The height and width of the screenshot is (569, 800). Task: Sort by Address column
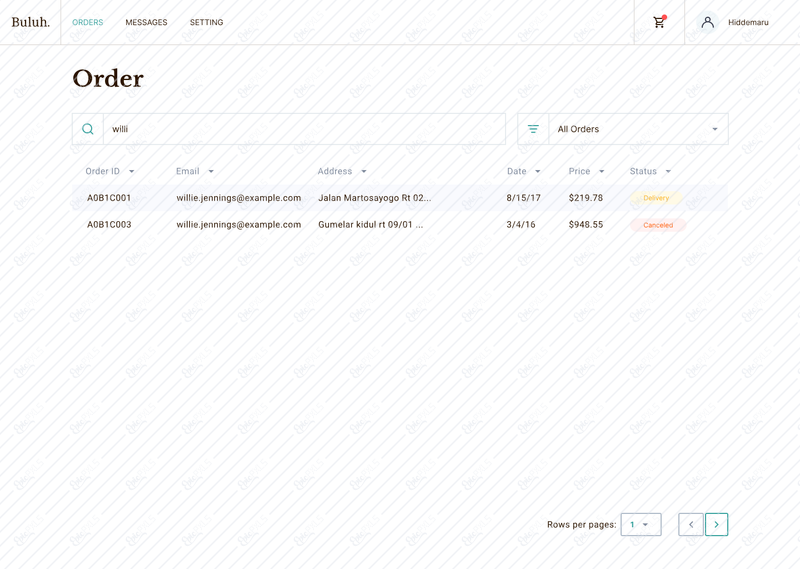tap(342, 171)
